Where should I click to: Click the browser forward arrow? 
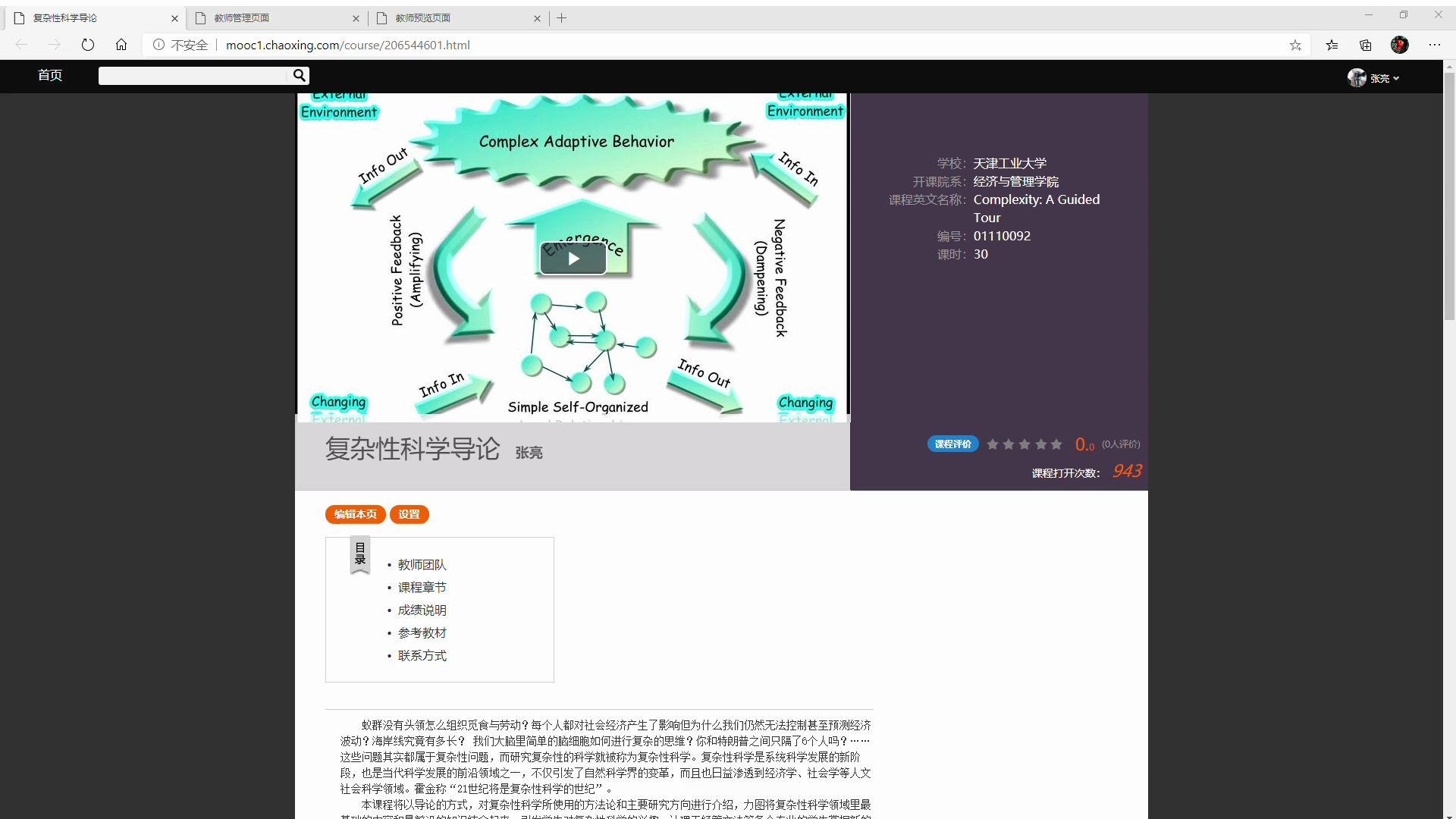(x=55, y=45)
